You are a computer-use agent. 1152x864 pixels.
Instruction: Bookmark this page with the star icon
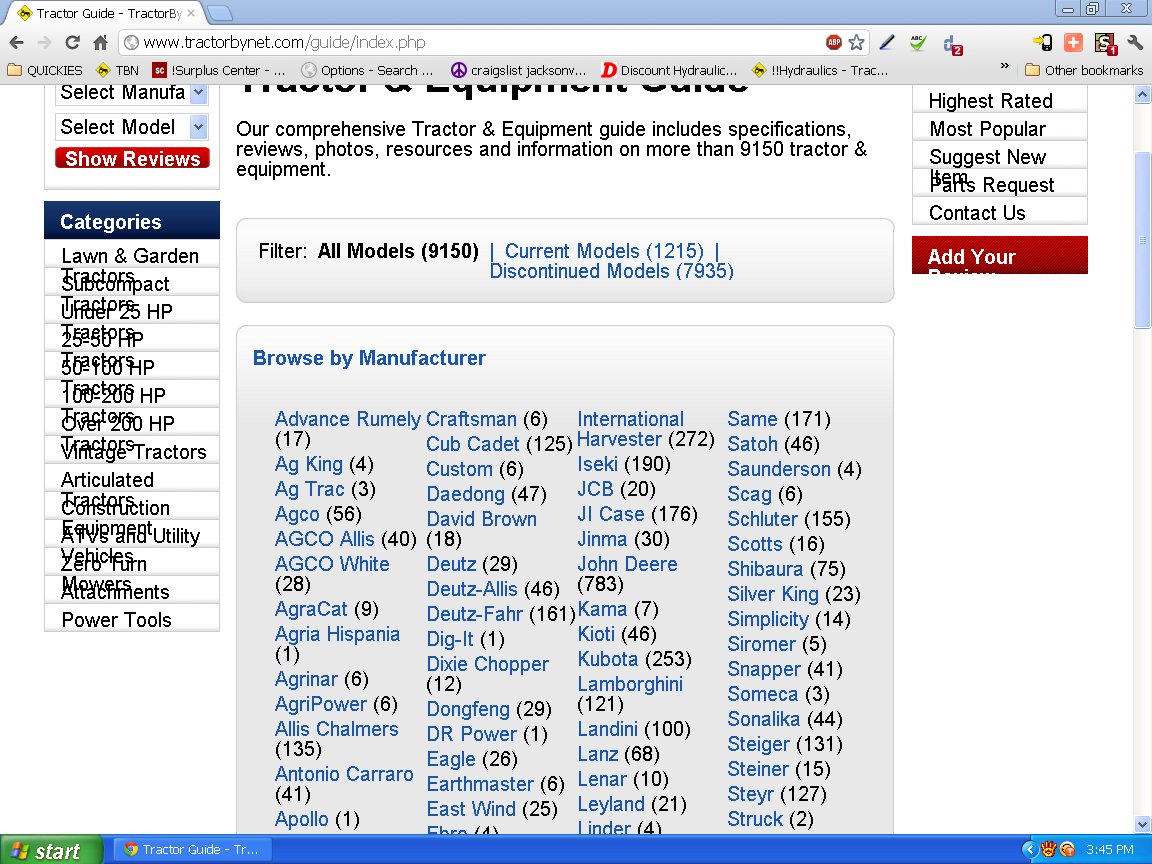857,43
